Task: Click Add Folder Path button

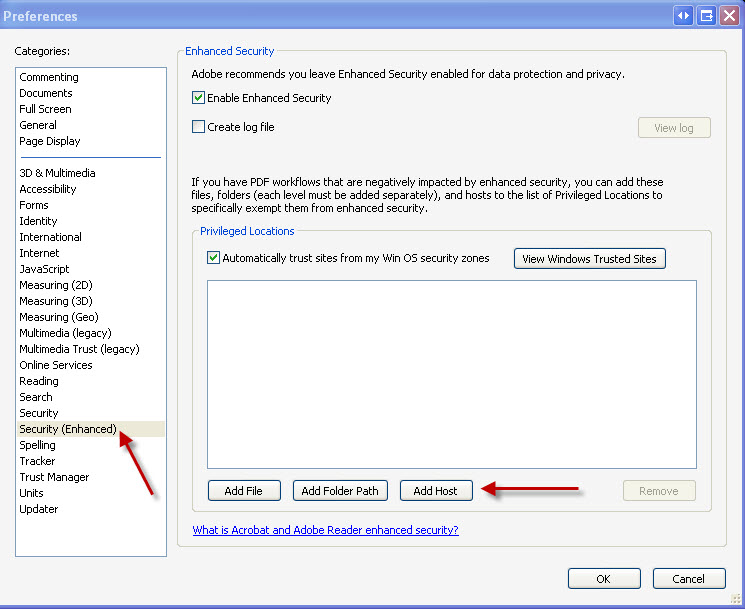Action: click(x=340, y=491)
